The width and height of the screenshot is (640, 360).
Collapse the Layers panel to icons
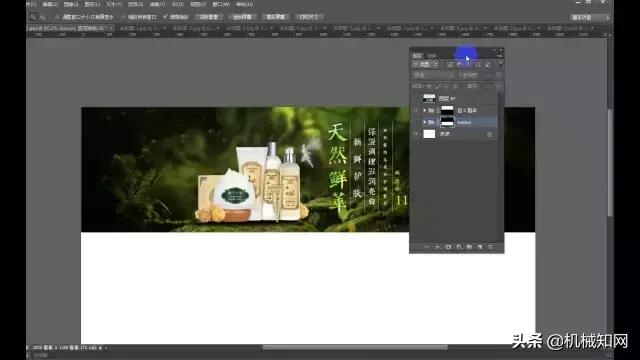pyautogui.click(x=494, y=50)
